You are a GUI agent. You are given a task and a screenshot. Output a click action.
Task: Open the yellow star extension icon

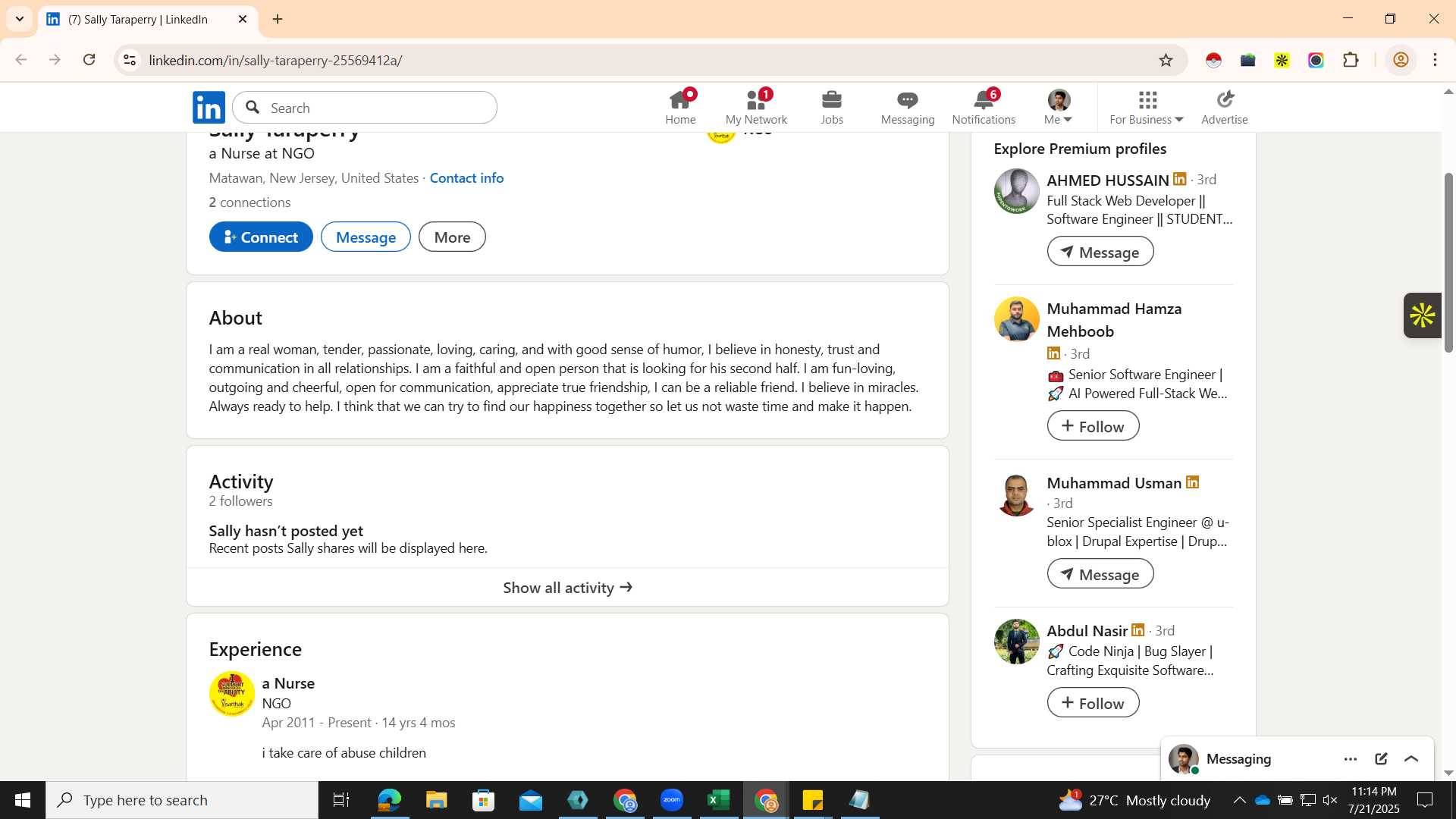tap(1282, 60)
